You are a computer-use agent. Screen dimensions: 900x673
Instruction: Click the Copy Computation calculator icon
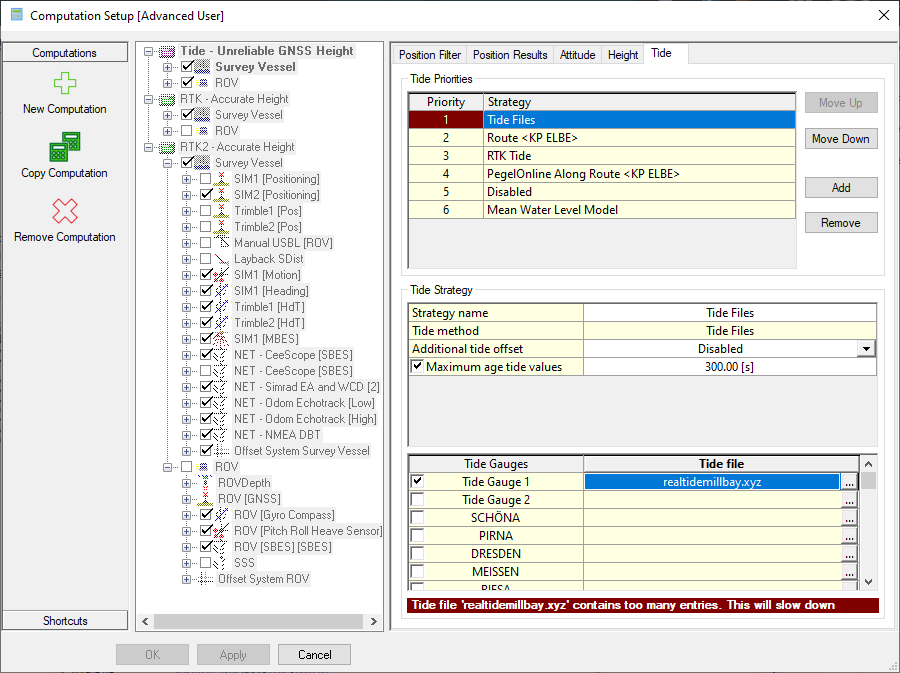(x=65, y=148)
